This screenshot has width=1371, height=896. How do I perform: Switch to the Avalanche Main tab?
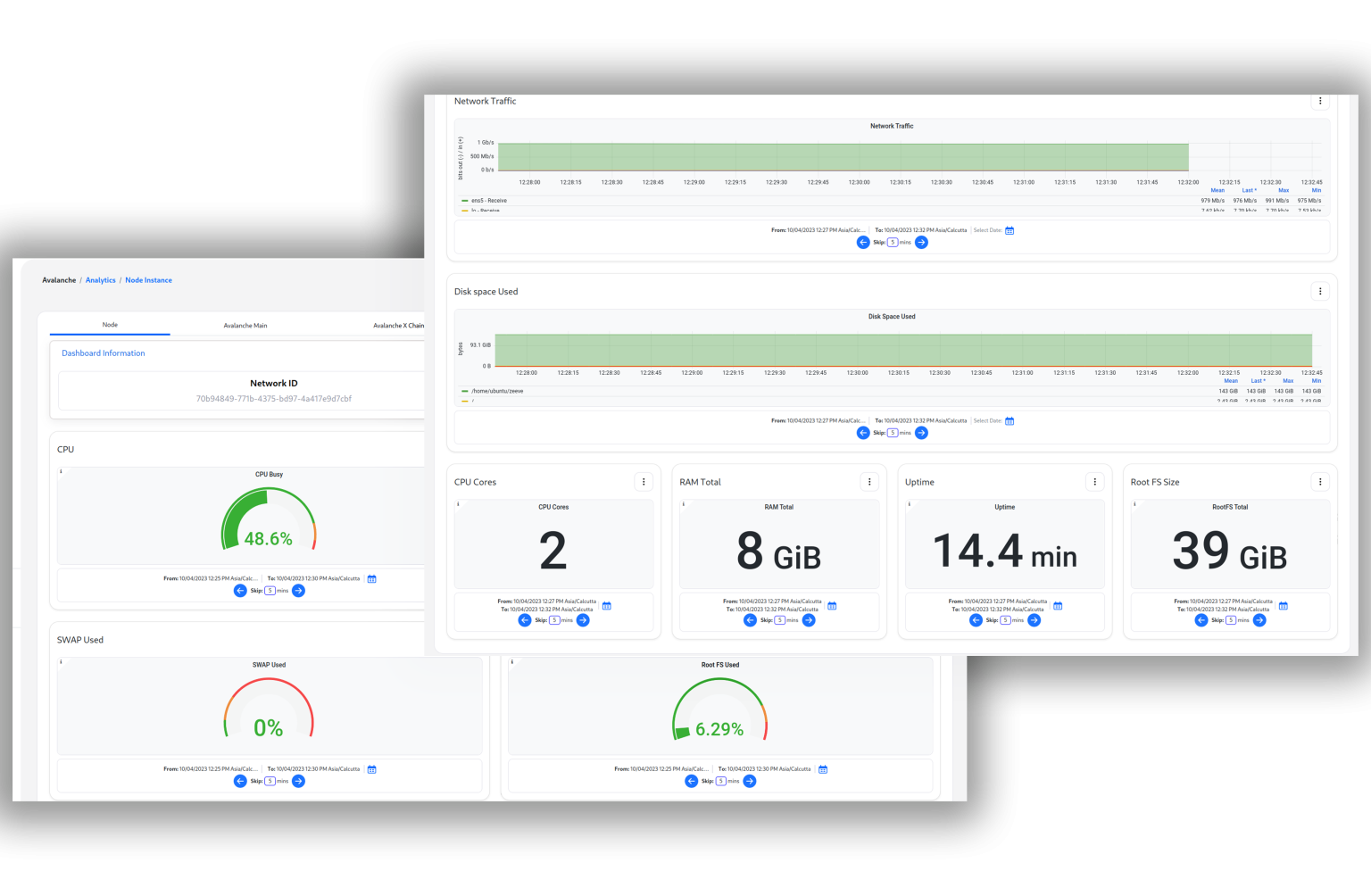(x=245, y=325)
